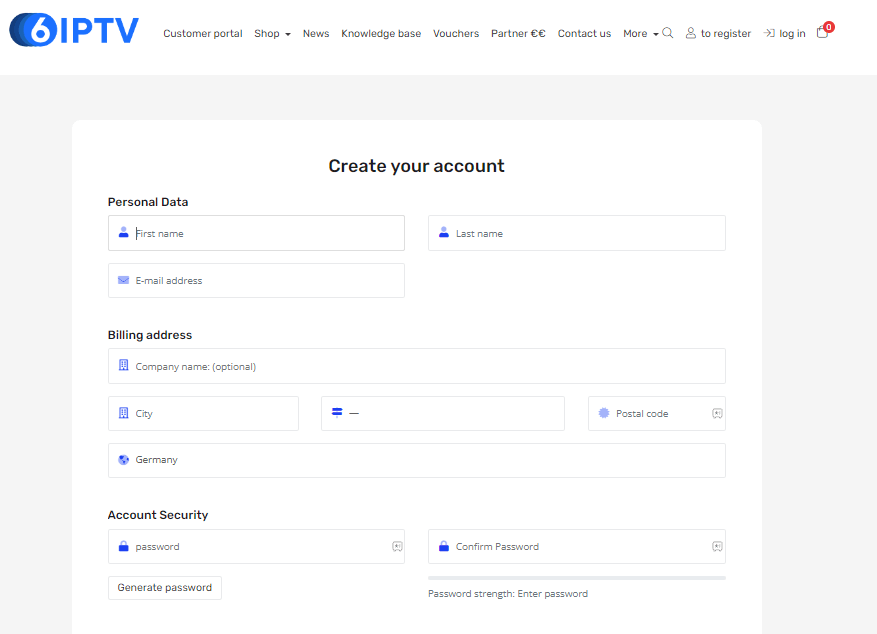This screenshot has height=634, width=877.
Task: Expand the Shop dropdown menu
Action: (272, 34)
